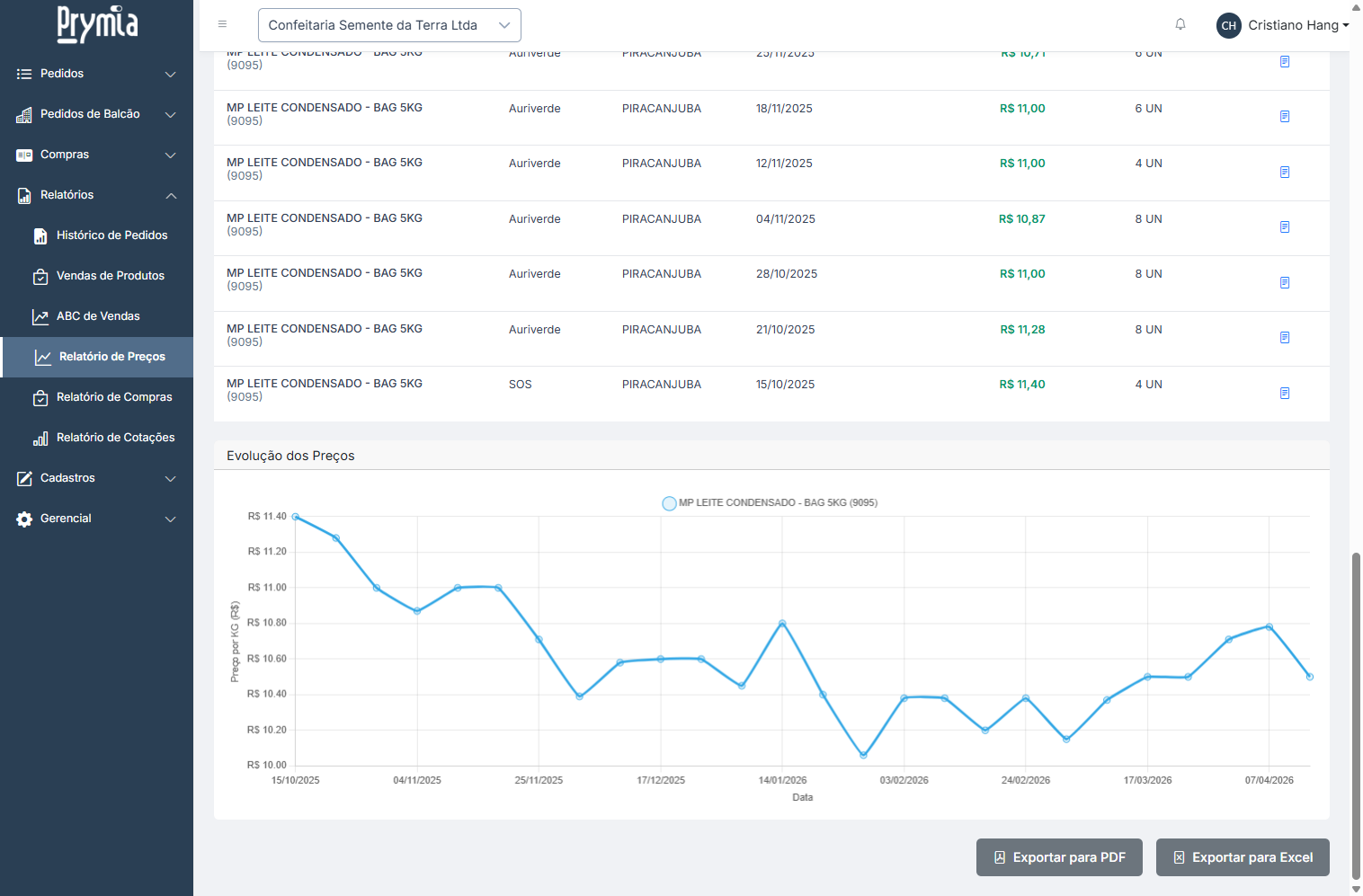Toggle the hamburger sidebar menu icon
The image size is (1363, 896).
[x=222, y=24]
